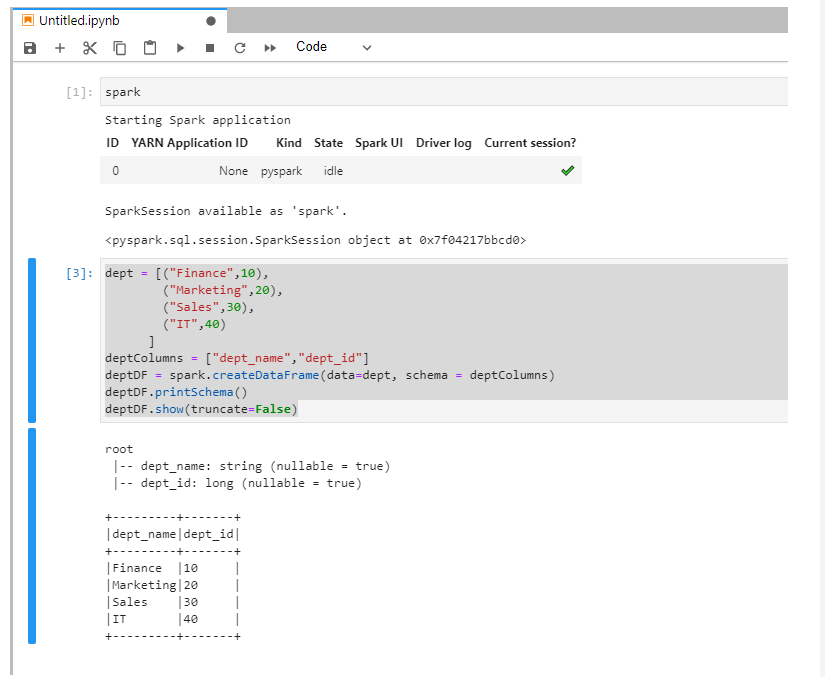Screen dimensions: 825x677
Task: Click the 'idle' state cell
Action: (x=333, y=171)
